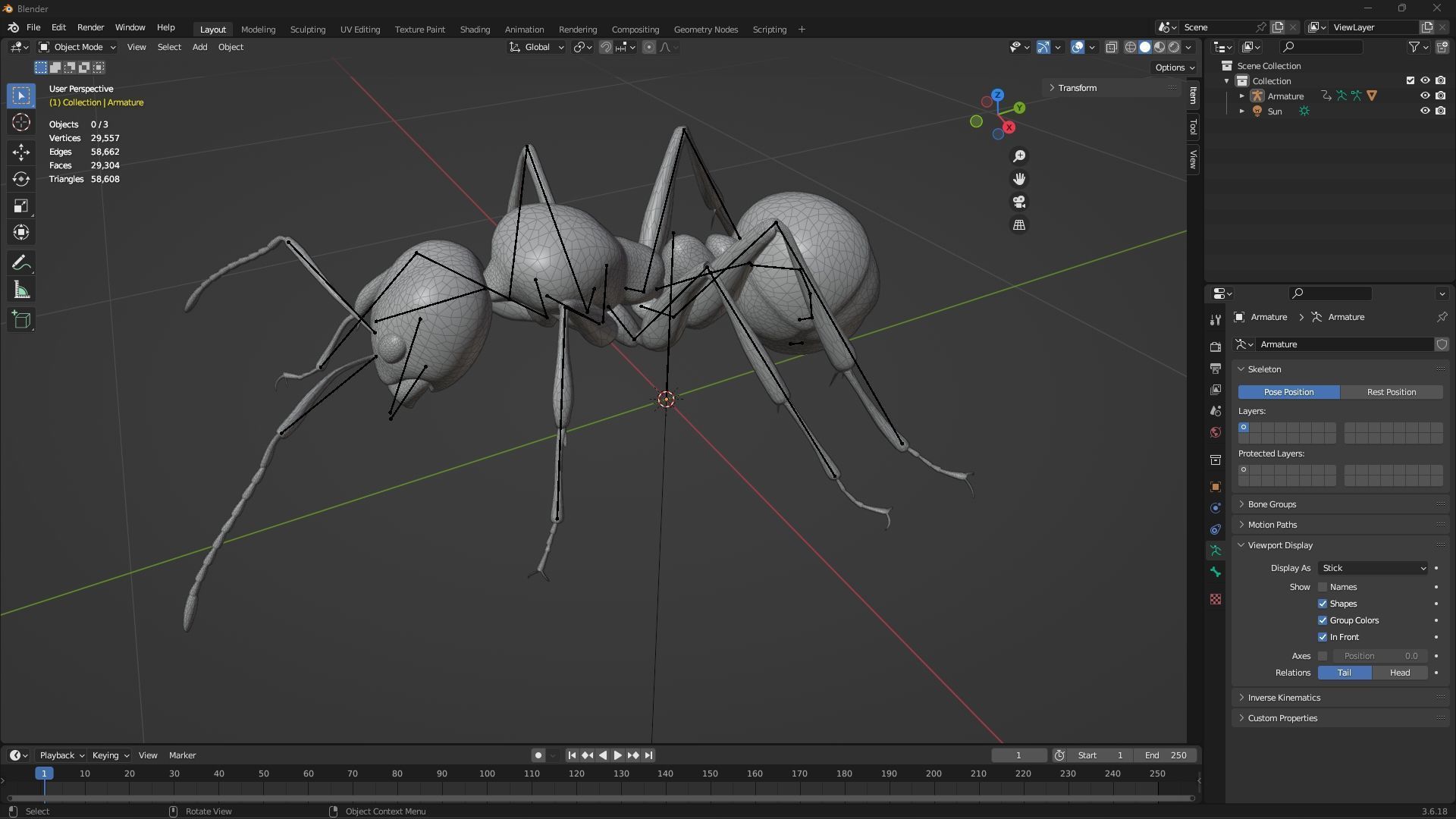Switch to wireframe viewport shading
This screenshot has width=1456, height=819.
[1130, 47]
